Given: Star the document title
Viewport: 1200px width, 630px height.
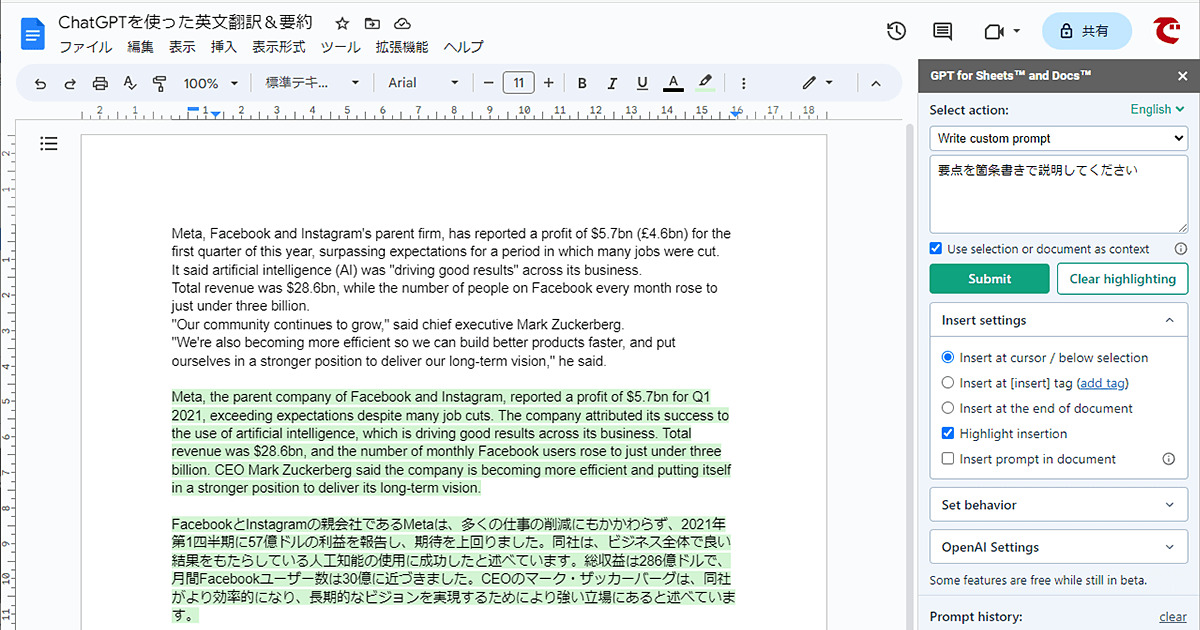Looking at the screenshot, I should coord(342,23).
